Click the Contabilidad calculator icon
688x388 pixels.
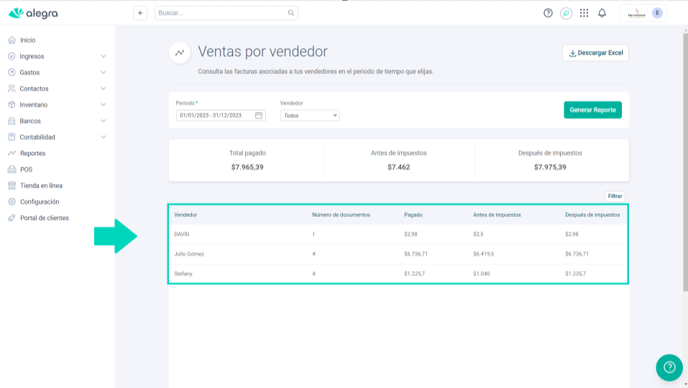(x=12, y=137)
